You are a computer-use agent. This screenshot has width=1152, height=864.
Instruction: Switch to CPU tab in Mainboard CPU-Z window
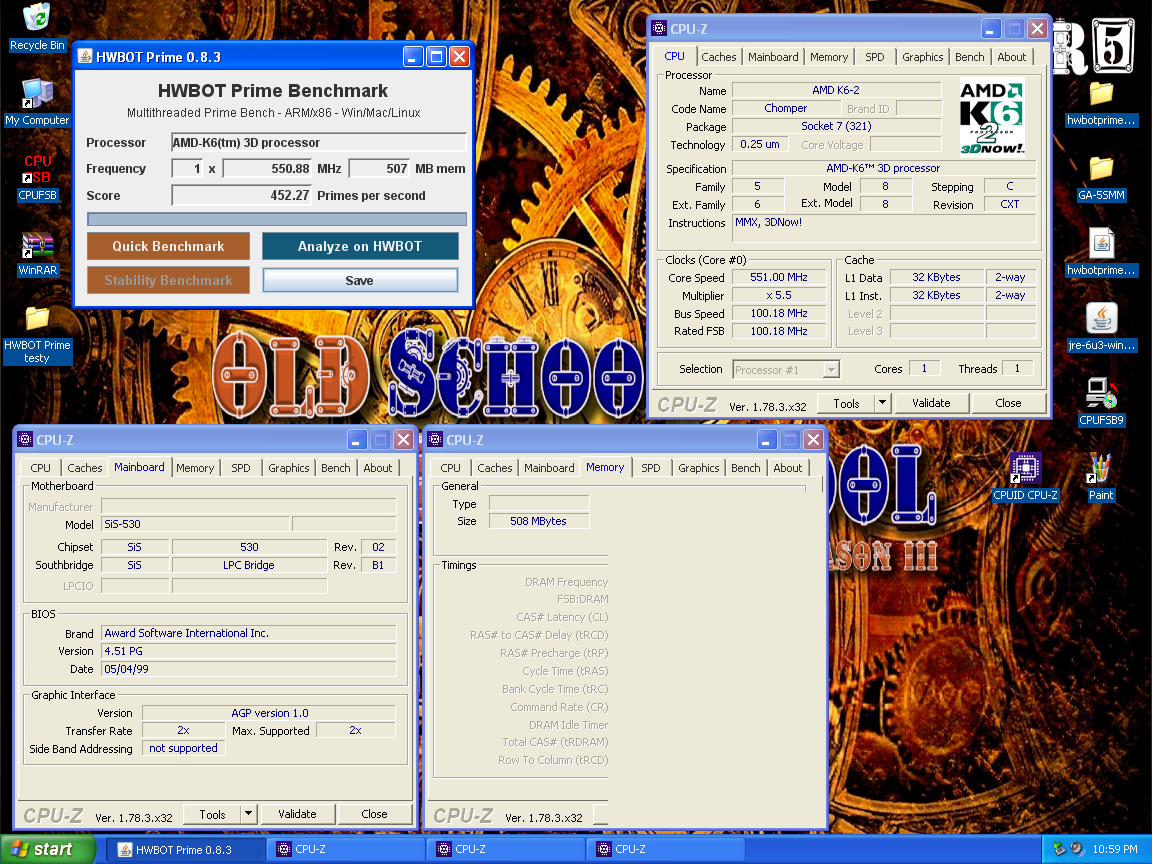(40, 467)
